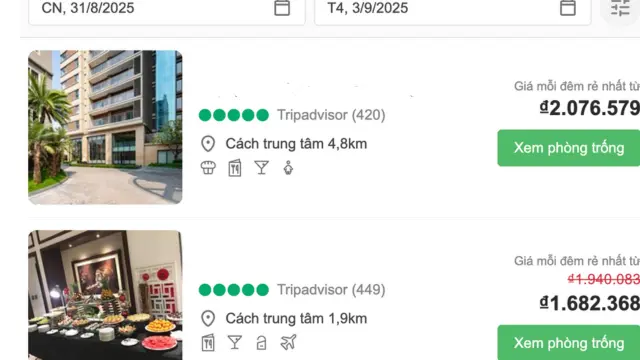Click the location pin for 1,9km hotel

click(208, 318)
